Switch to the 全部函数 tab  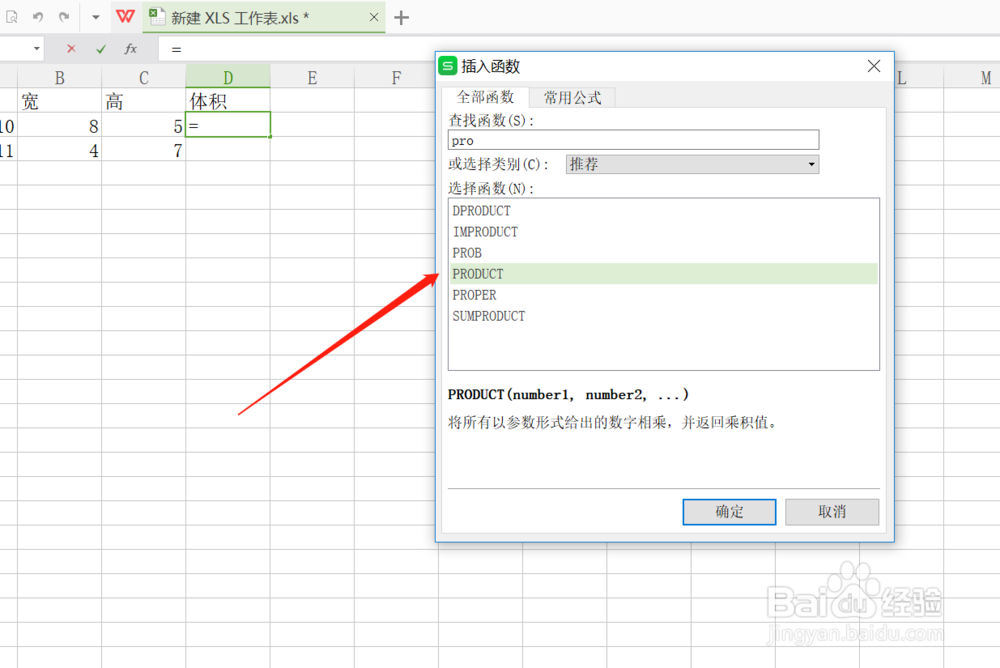point(485,97)
